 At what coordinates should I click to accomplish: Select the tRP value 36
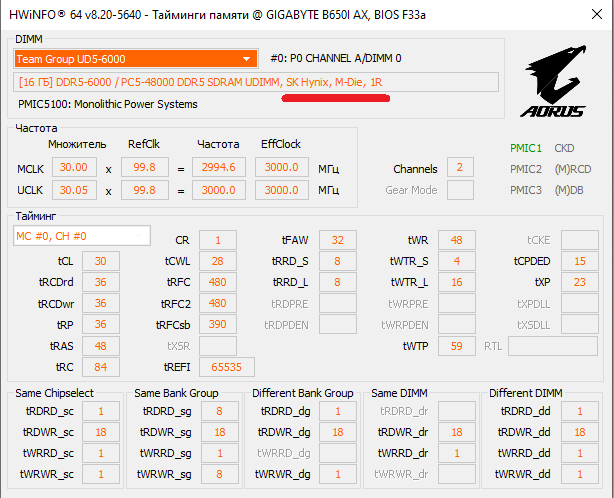(101, 325)
